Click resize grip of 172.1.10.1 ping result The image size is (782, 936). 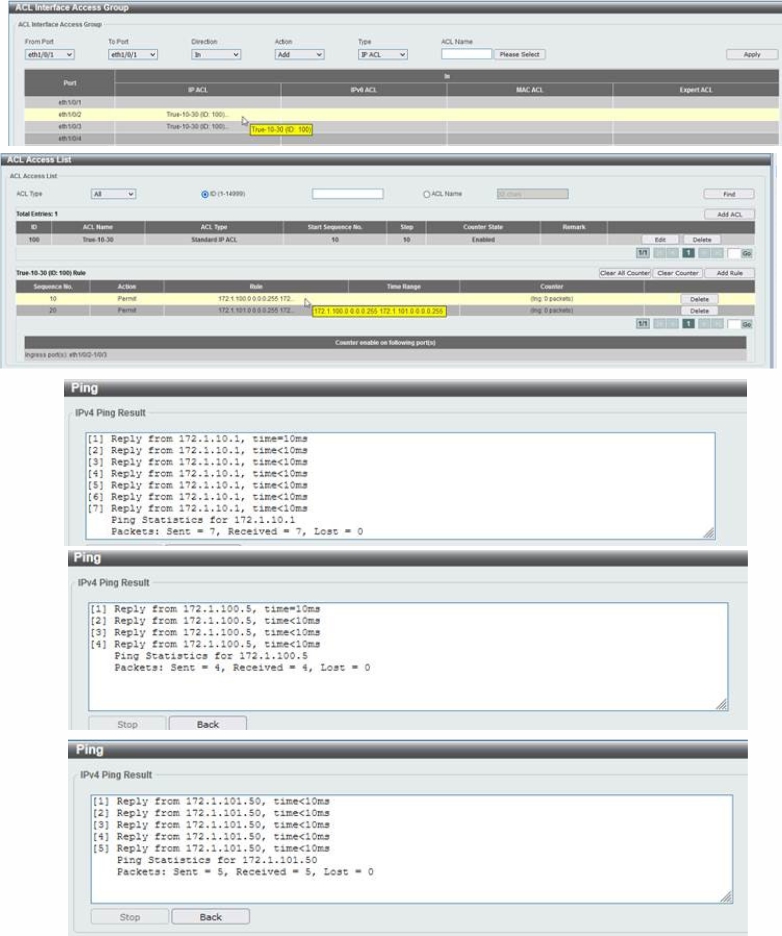(x=709, y=533)
